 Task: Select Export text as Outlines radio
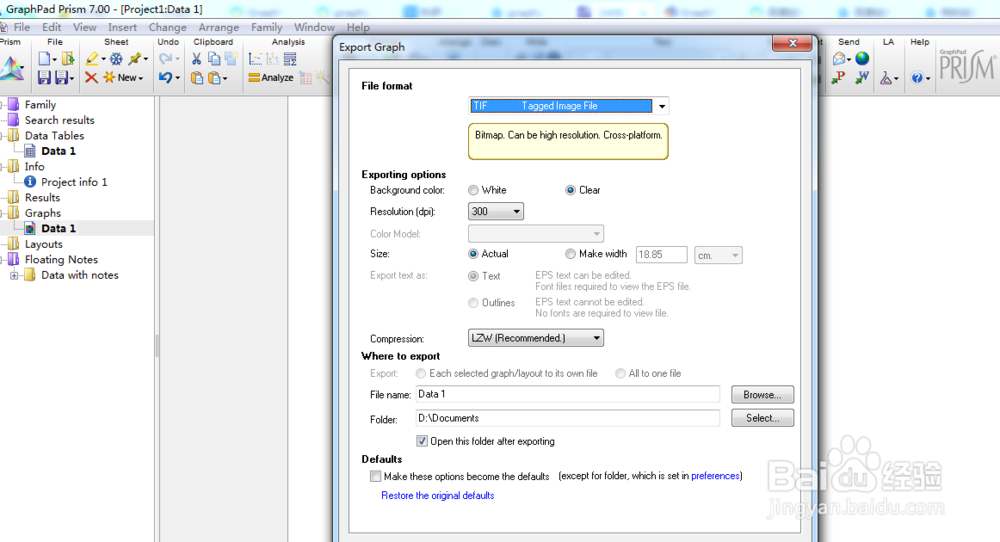pos(473,303)
